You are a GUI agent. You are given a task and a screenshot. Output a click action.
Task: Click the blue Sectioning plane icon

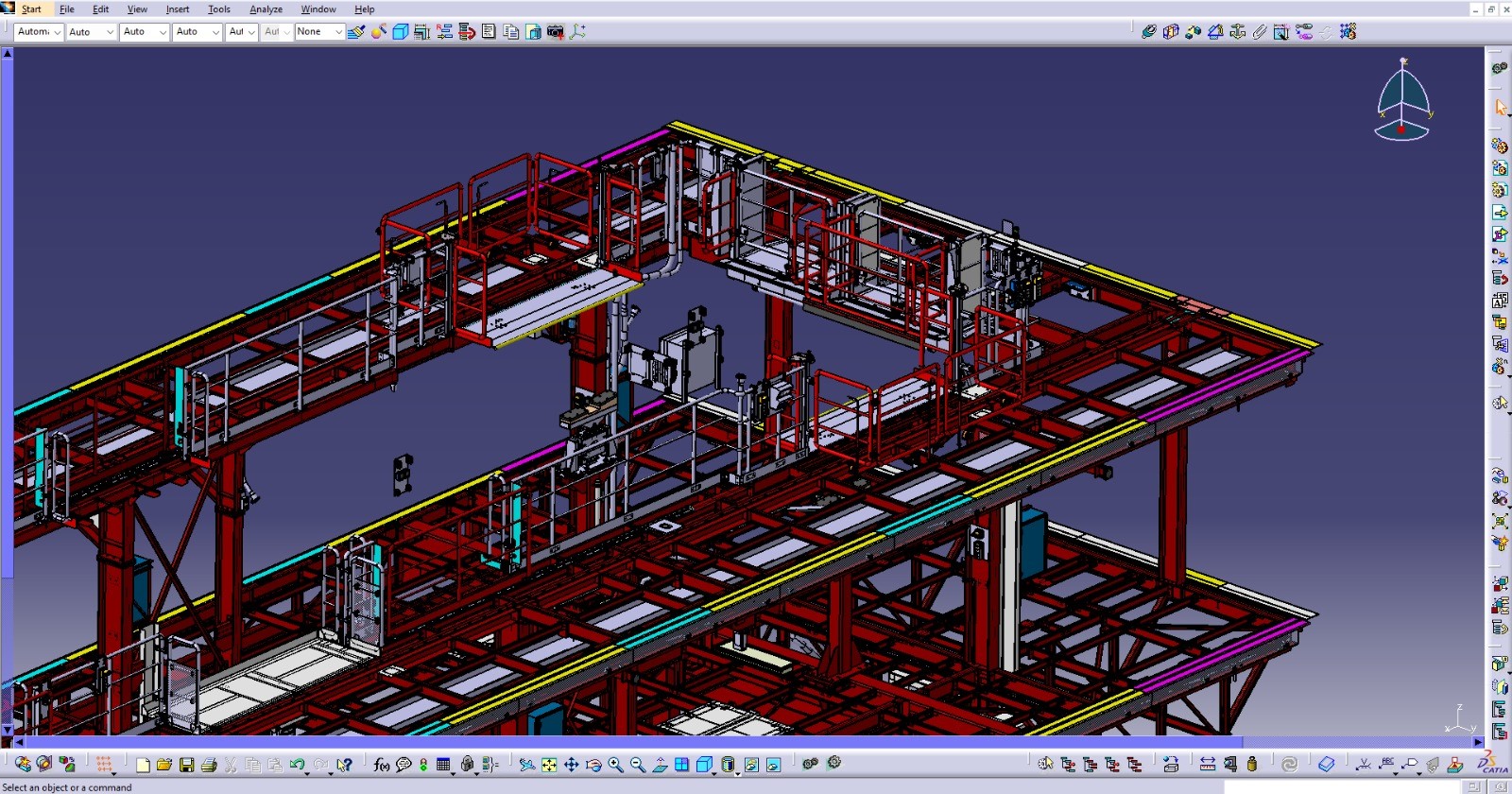(x=1327, y=765)
